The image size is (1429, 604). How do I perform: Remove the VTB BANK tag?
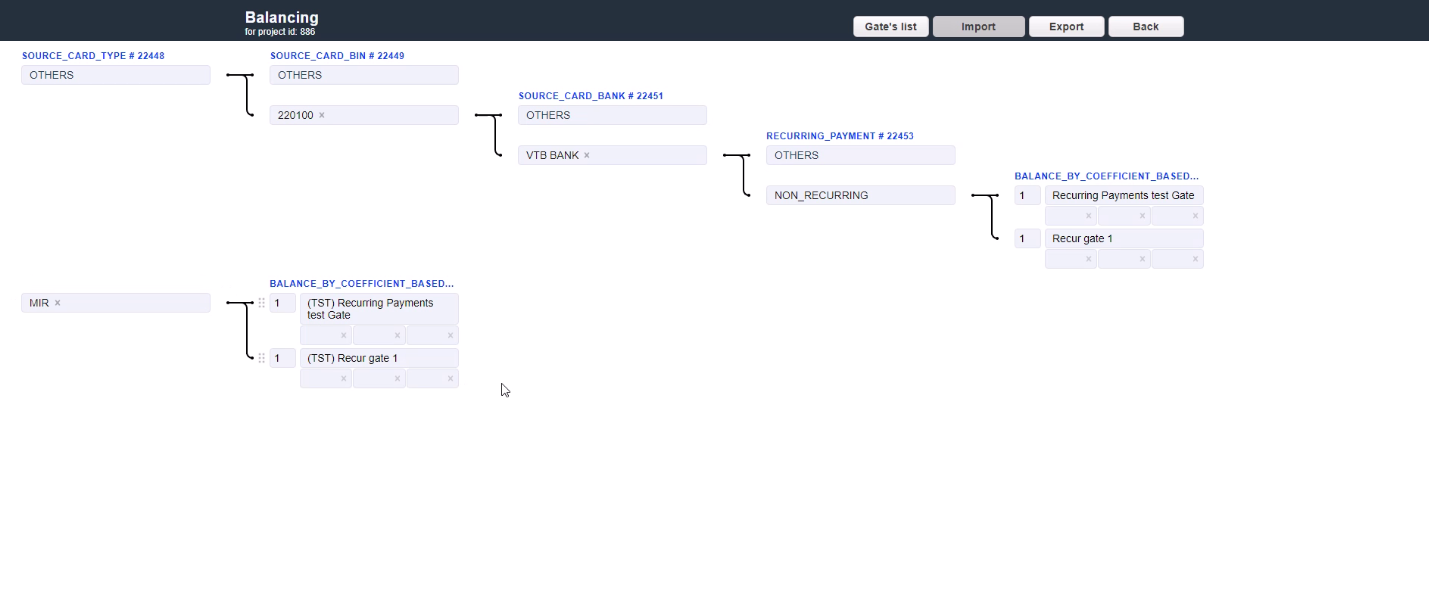tap(587, 156)
